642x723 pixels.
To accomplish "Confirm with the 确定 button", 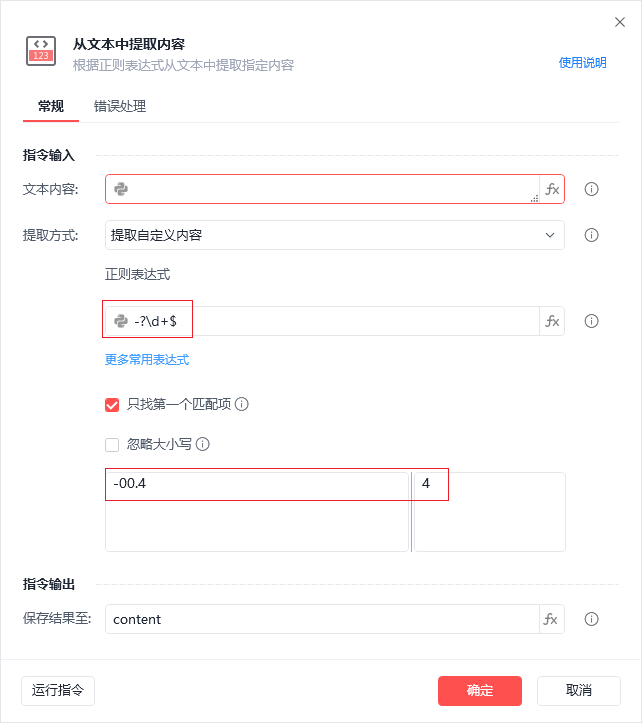I will point(480,691).
